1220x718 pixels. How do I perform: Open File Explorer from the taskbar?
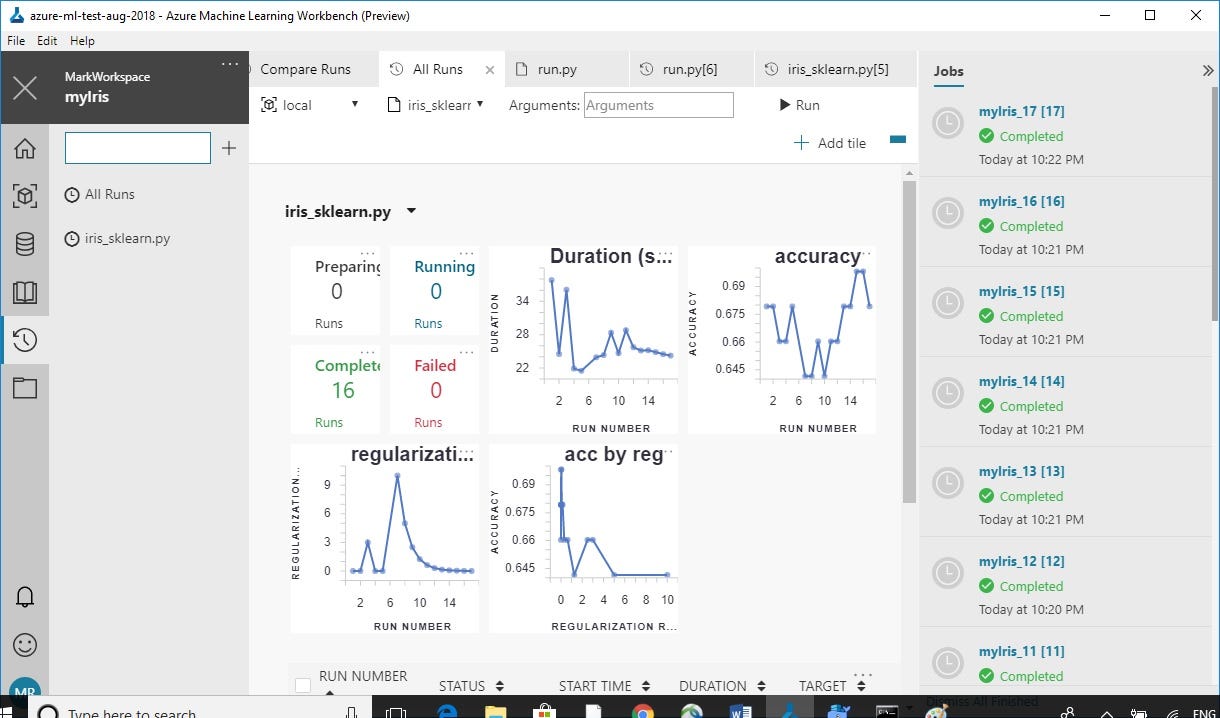[495, 712]
